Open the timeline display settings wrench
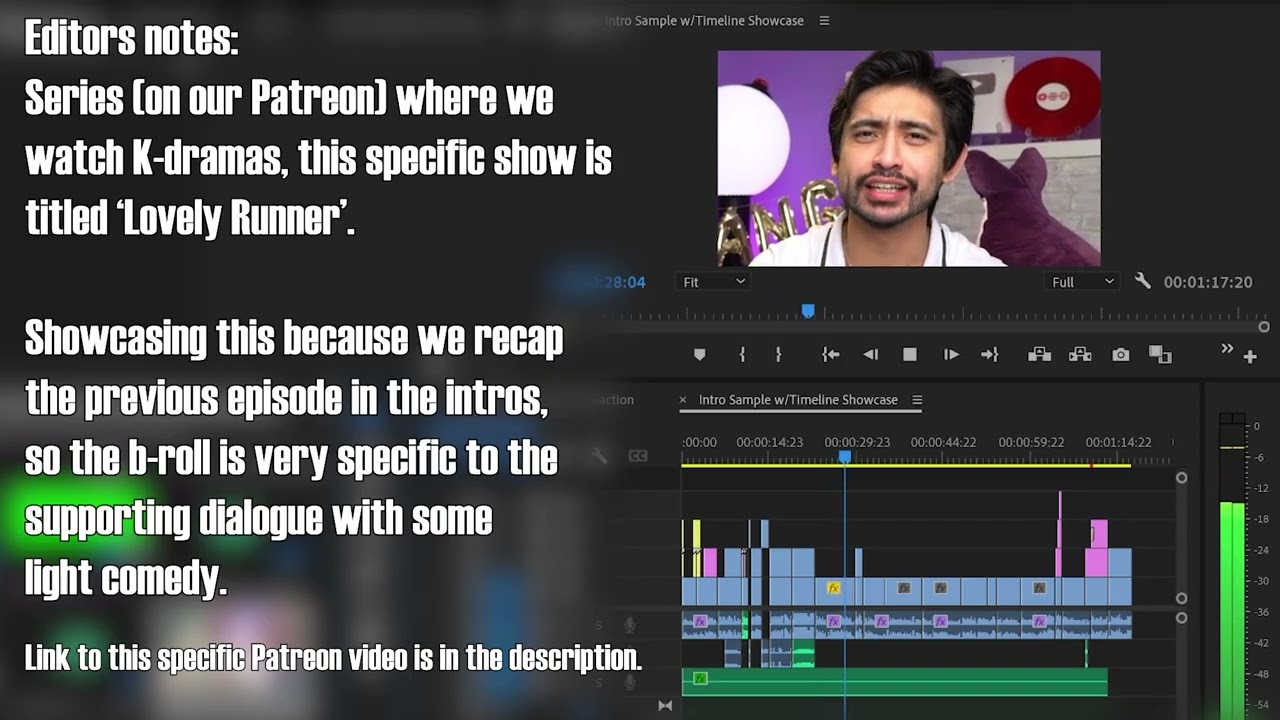Screen dimensions: 1280x720 (600, 456)
